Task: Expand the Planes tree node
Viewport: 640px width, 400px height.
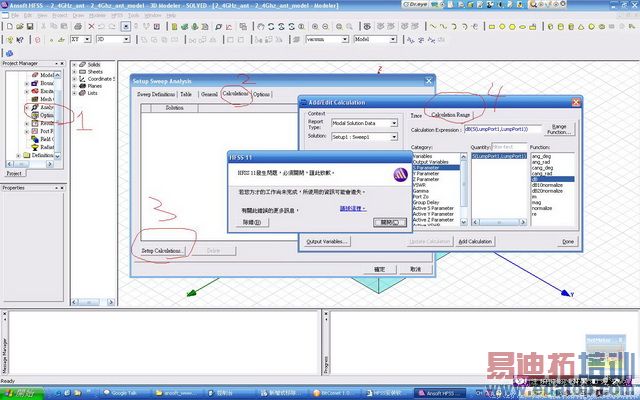Action: tap(74, 86)
